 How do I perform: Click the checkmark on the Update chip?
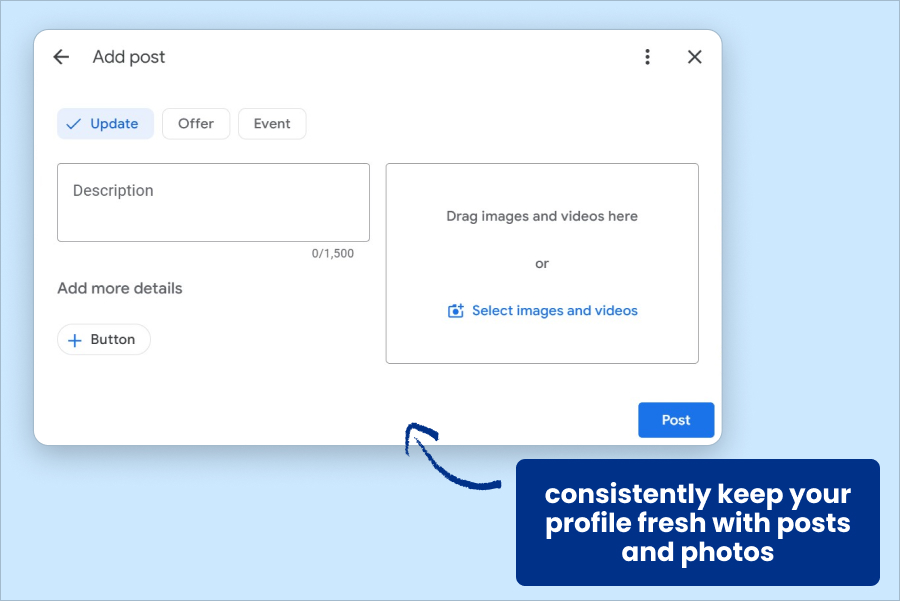pos(74,123)
